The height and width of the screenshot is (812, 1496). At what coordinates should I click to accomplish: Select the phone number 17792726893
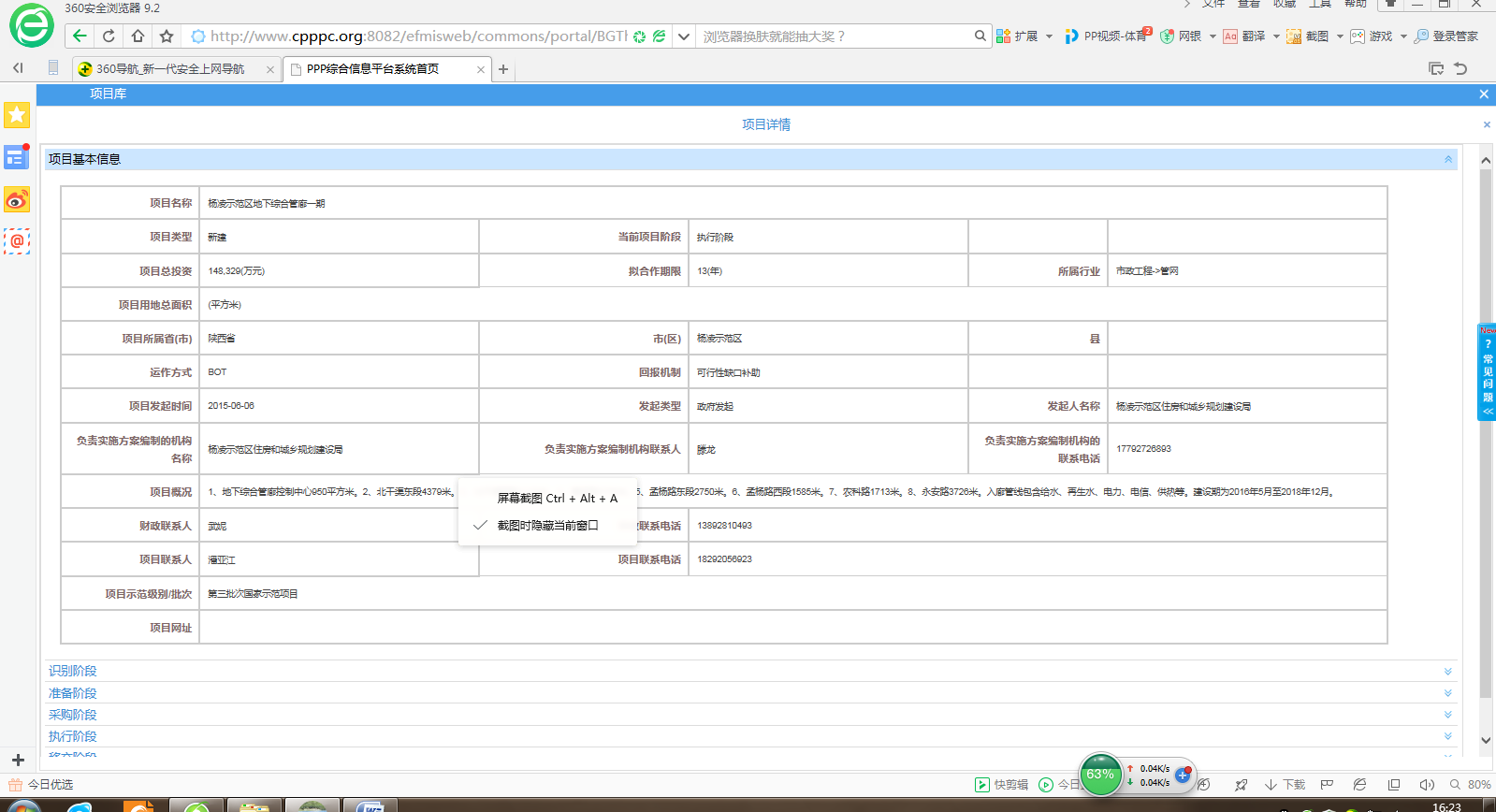(1143, 449)
